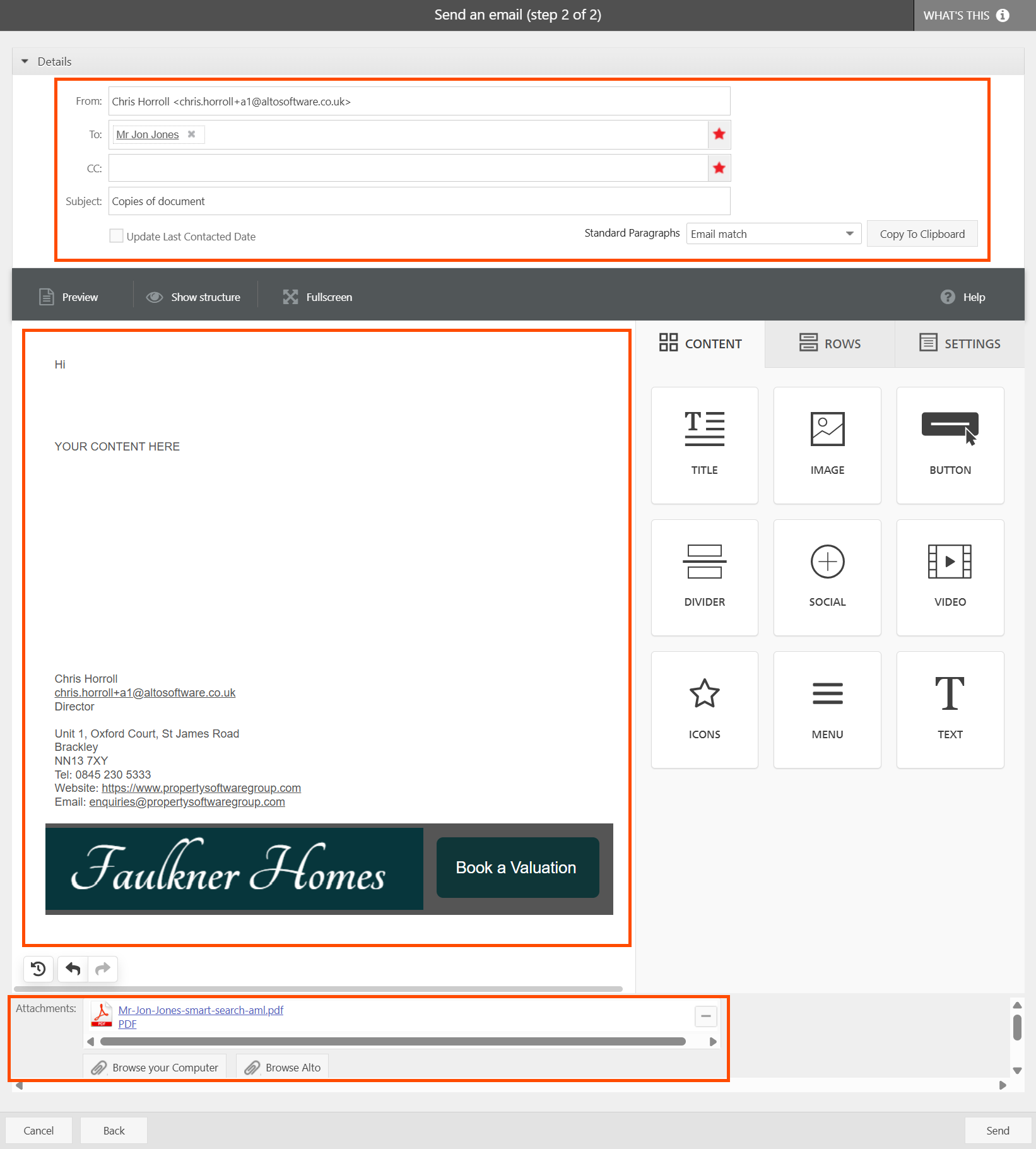Add a Video content block
1036x1149 pixels.
point(950,577)
